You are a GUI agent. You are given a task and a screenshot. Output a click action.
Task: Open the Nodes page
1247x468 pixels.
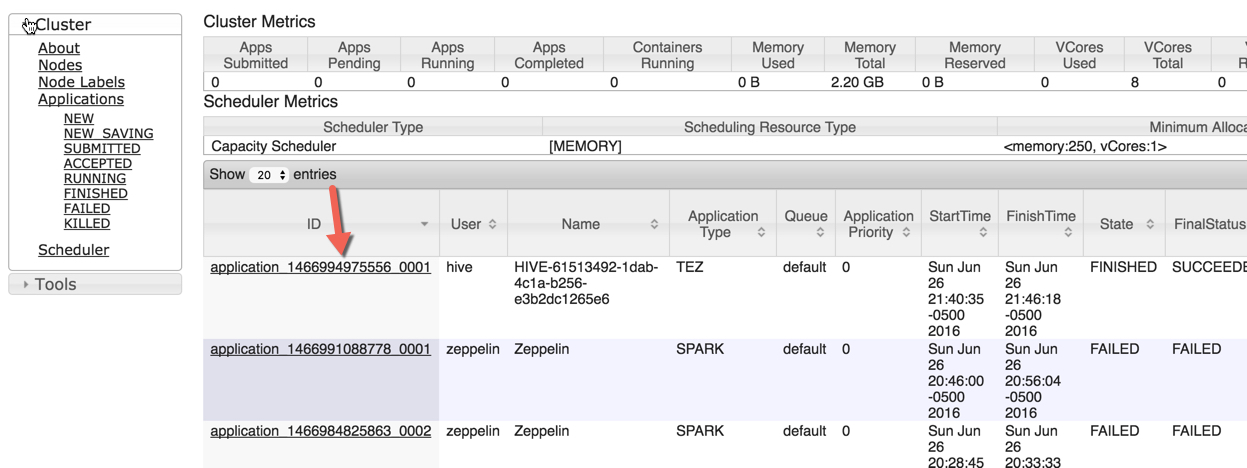pos(60,65)
